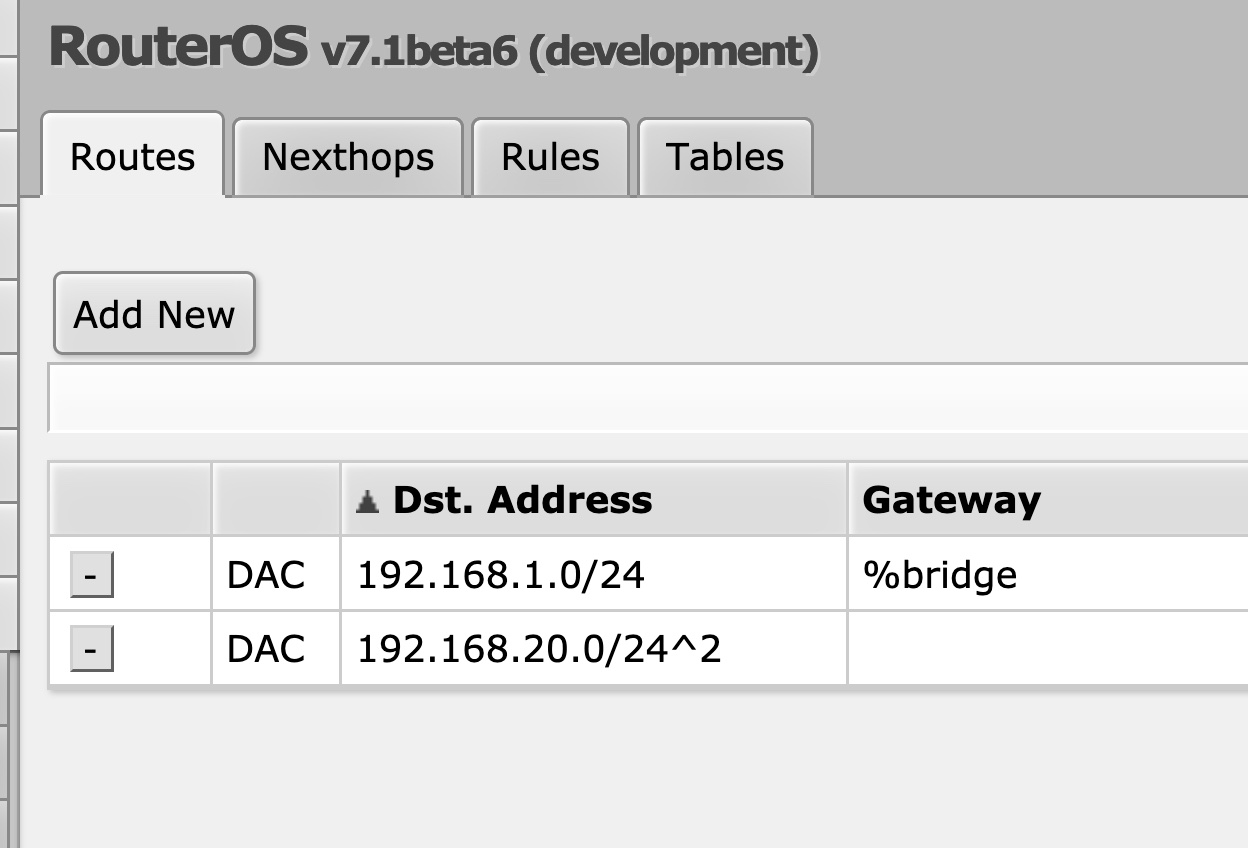Click the sort arrow beside Dst. Address
The image size is (1248, 848).
coord(368,501)
